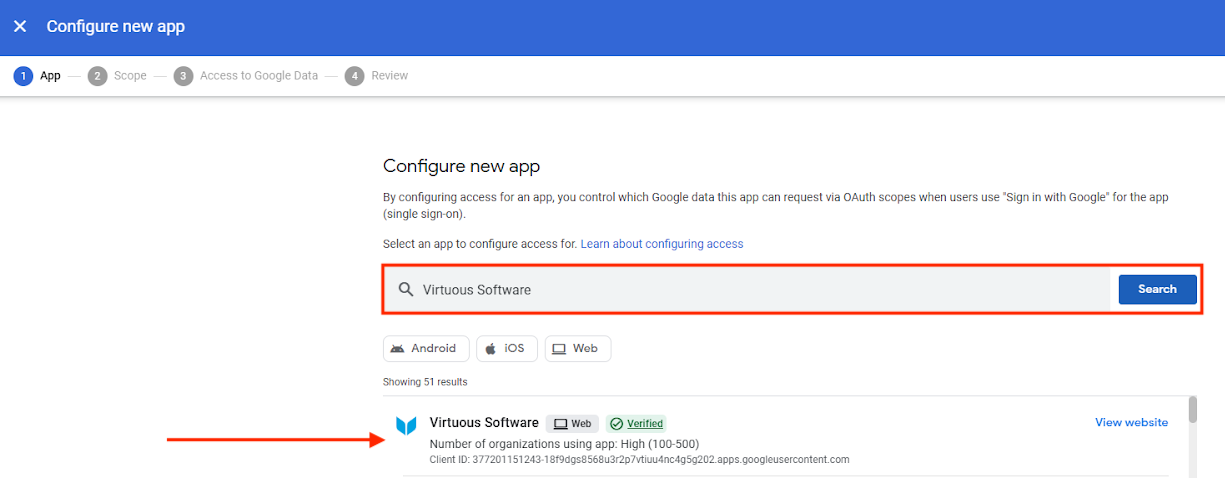Click the blue Search button
Viewport: 1225px width, 478px height.
tap(1157, 289)
